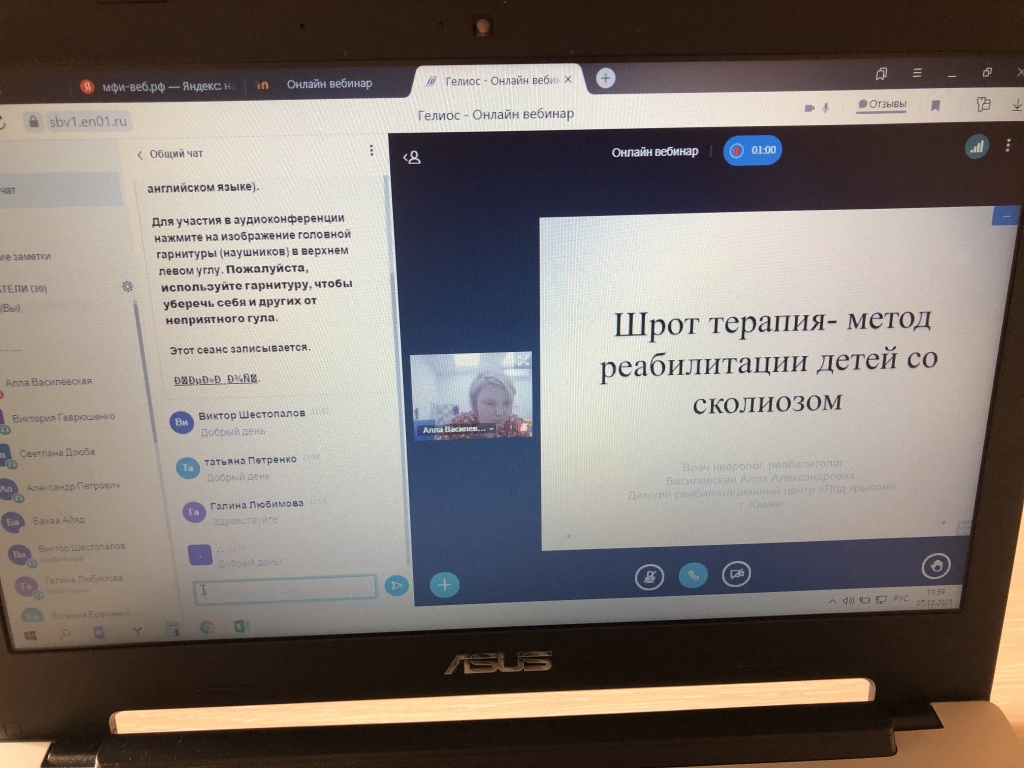This screenshot has width=1024, height=768.
Task: Open the users settings gear icon
Action: coord(127,287)
